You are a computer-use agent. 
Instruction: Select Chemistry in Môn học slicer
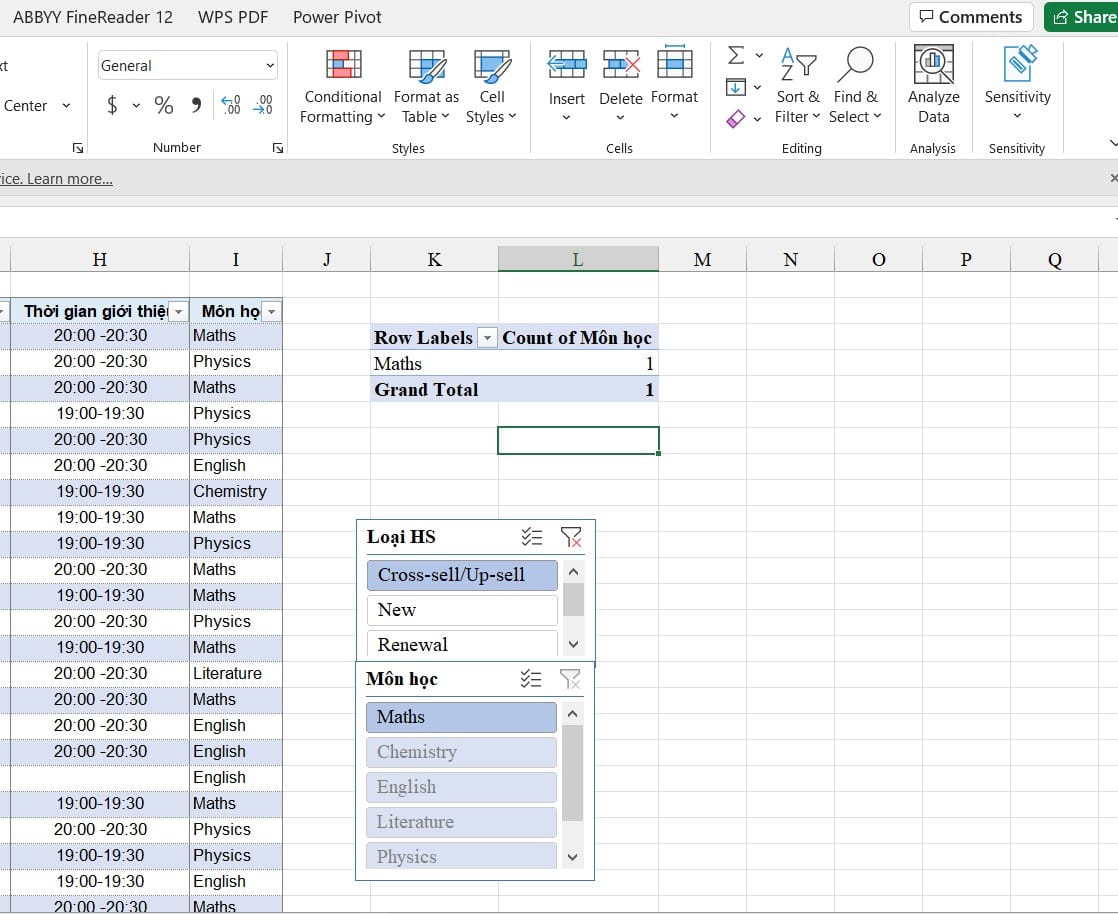point(461,752)
